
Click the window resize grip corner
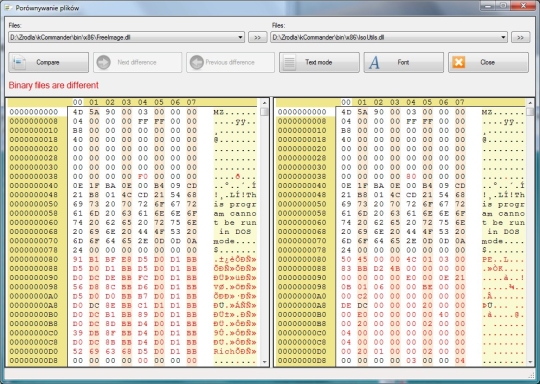531,375
